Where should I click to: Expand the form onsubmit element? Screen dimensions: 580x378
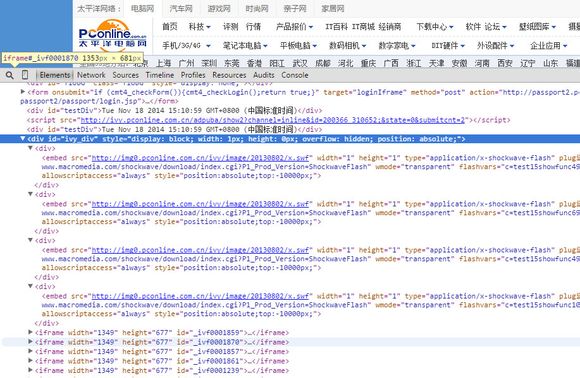click(23, 92)
